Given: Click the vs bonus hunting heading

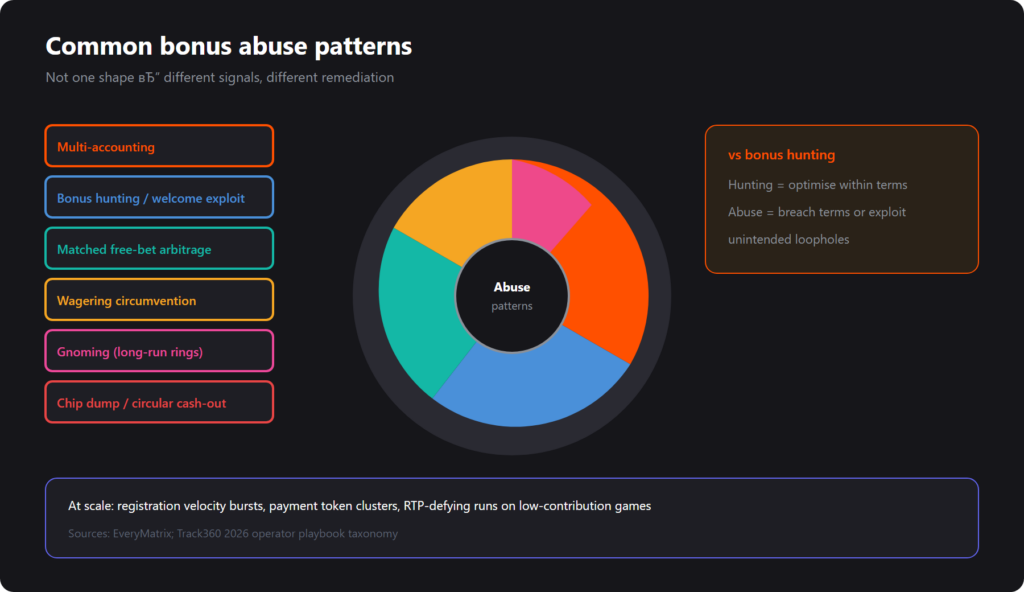Looking at the screenshot, I should [x=781, y=155].
